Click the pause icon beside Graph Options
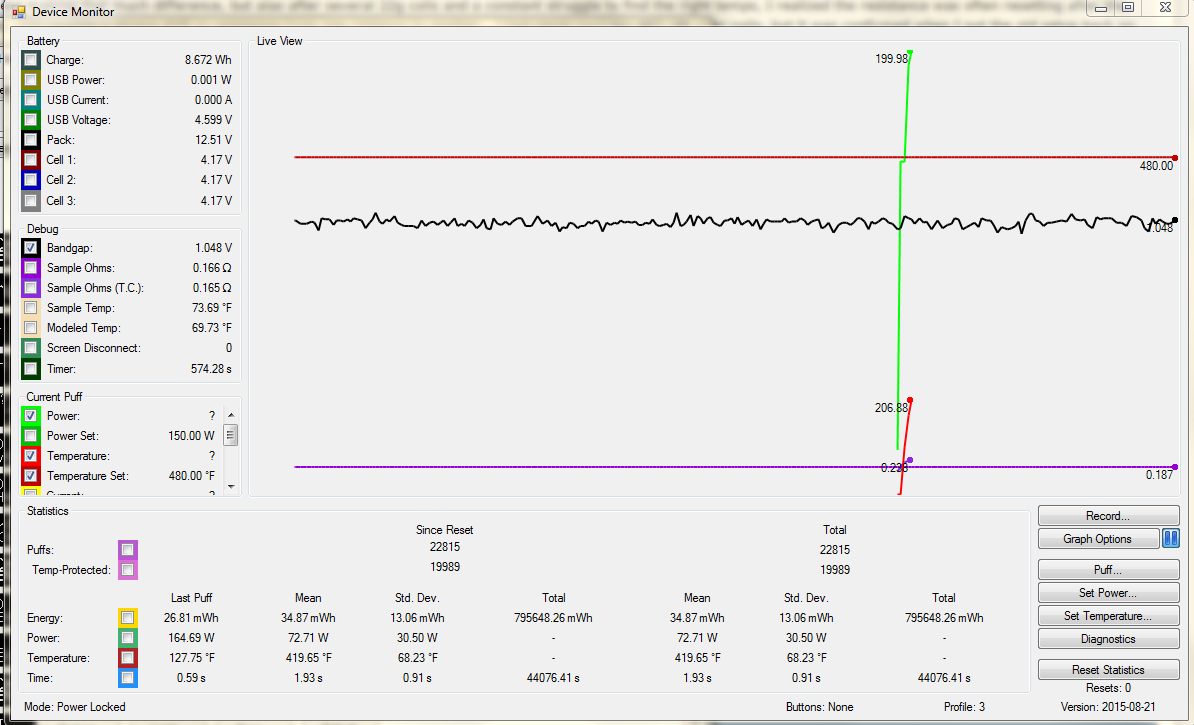The width and height of the screenshot is (1194, 725). tap(1170, 539)
